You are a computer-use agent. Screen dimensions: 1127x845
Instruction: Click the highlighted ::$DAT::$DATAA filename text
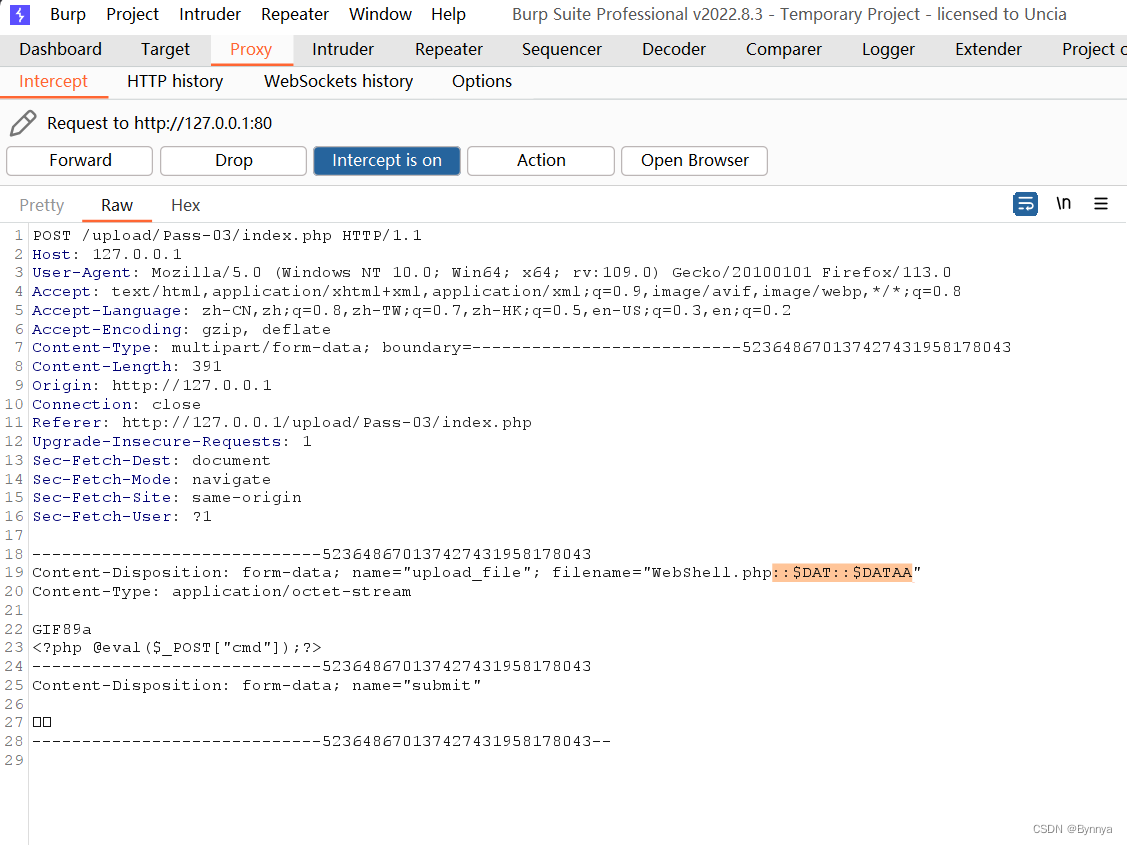(x=842, y=573)
